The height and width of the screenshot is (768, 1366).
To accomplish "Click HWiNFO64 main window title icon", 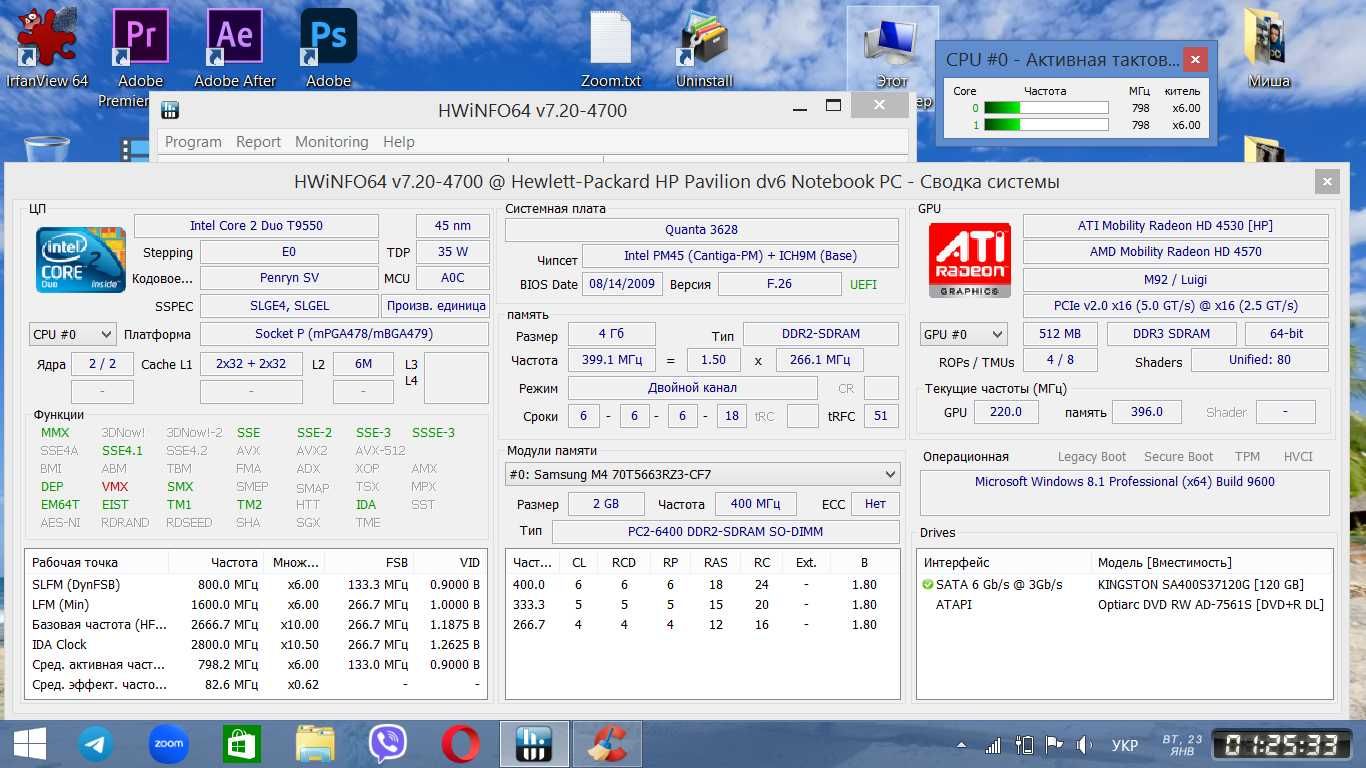I will click(x=170, y=110).
